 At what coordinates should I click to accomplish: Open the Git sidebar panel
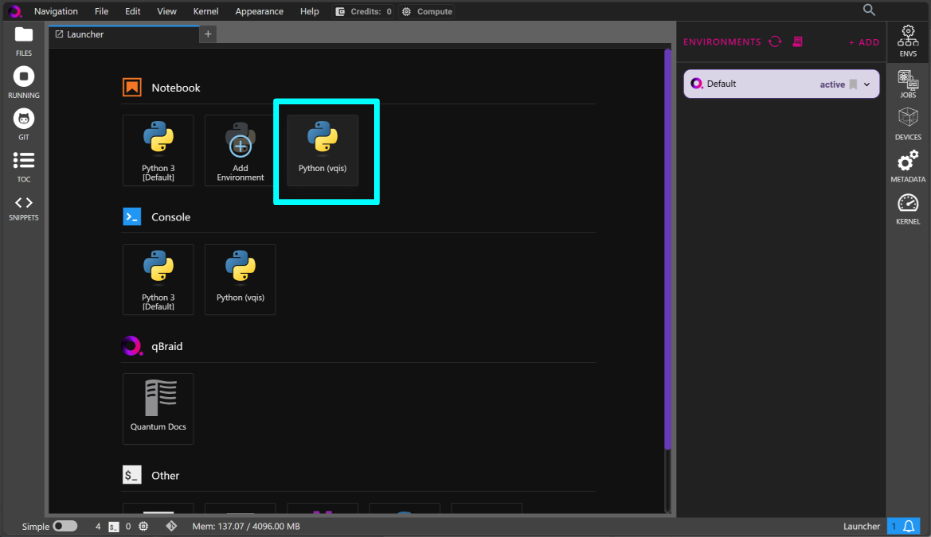click(24, 124)
